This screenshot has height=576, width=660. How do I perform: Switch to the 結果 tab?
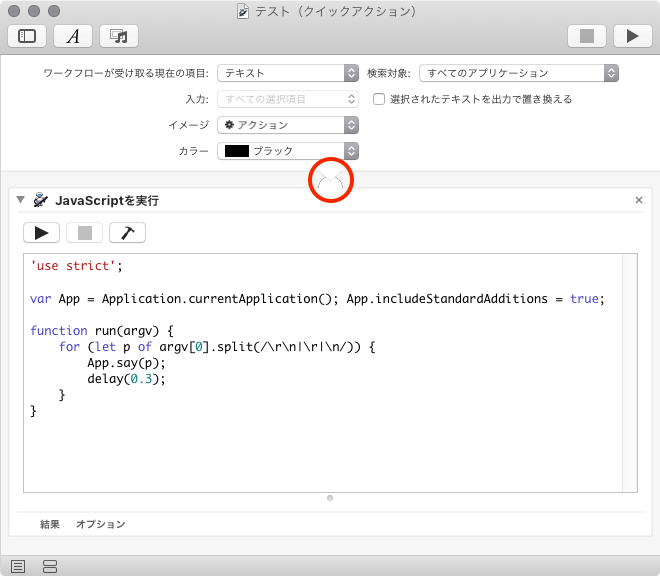click(50, 524)
